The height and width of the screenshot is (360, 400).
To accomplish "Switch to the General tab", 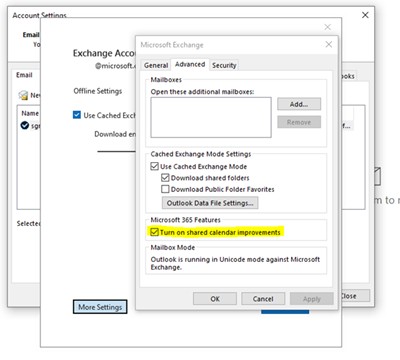I will pyautogui.click(x=156, y=65).
